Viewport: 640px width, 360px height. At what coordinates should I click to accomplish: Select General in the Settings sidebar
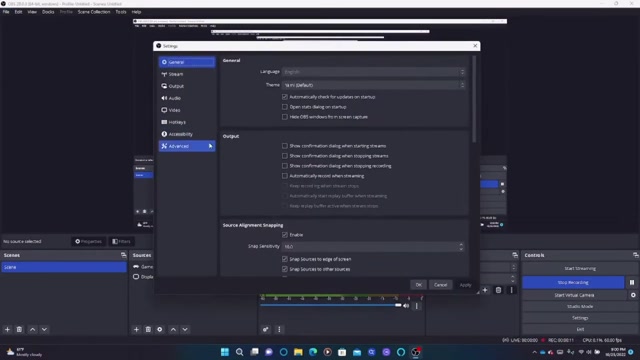[187, 62]
